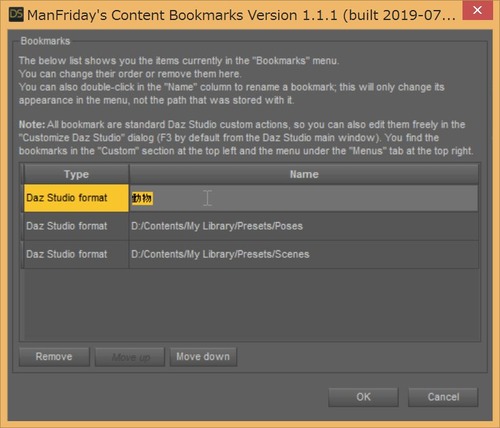This screenshot has height=428, width=500.
Task: Click inside the bookmark name edit field
Action: point(304,198)
